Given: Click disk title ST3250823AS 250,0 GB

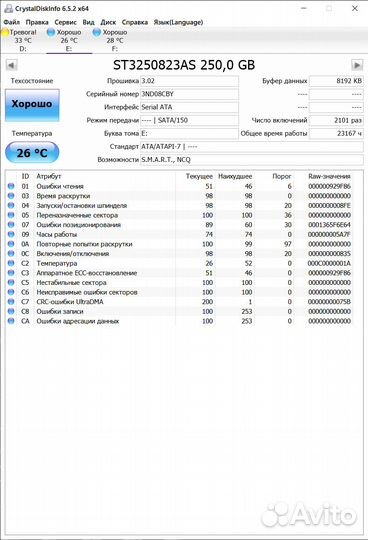Looking at the screenshot, I should coord(184,65).
